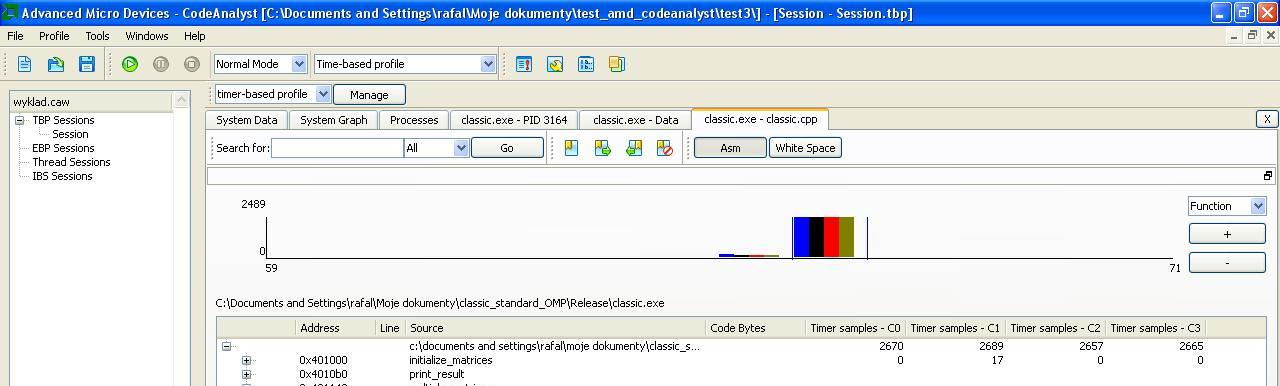Click the wyklad.caw project header
This screenshot has height=386, width=1280.
[x=92, y=102]
